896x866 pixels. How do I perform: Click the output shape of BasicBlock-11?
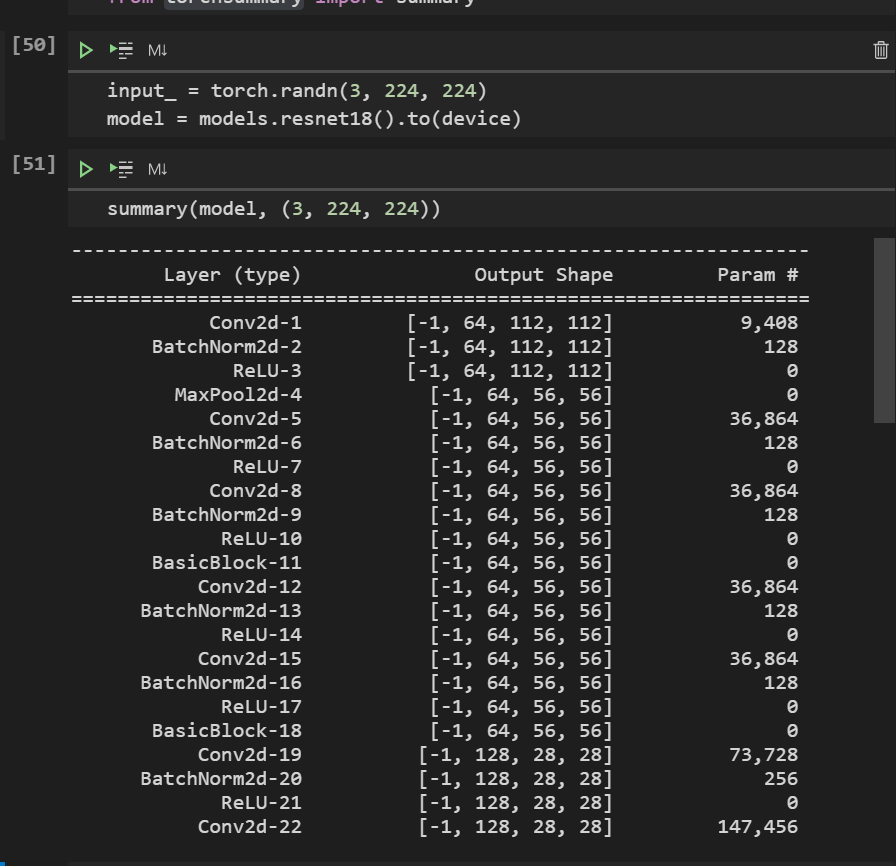pos(521,563)
